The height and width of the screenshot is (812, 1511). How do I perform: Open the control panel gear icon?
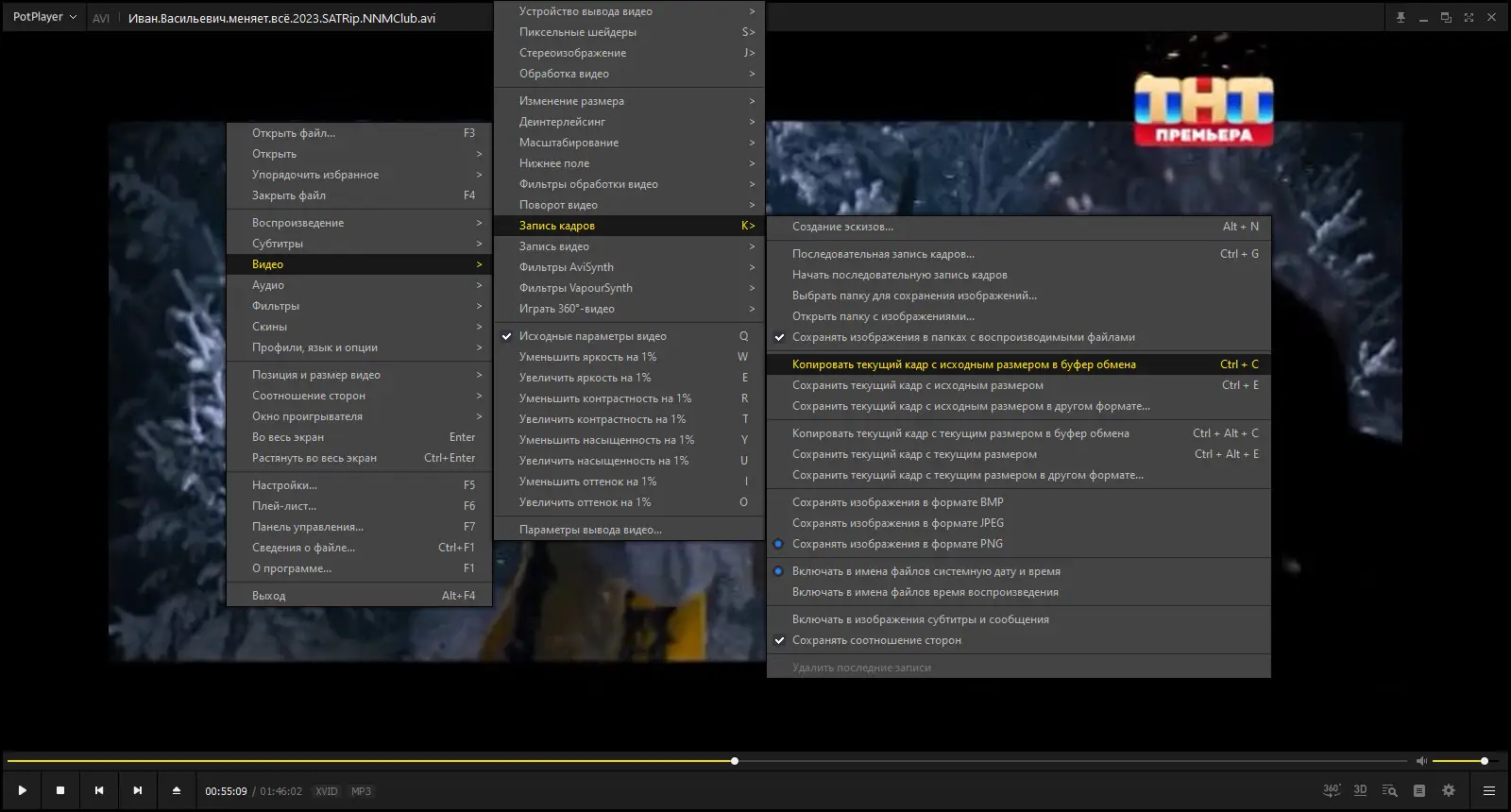[1449, 790]
